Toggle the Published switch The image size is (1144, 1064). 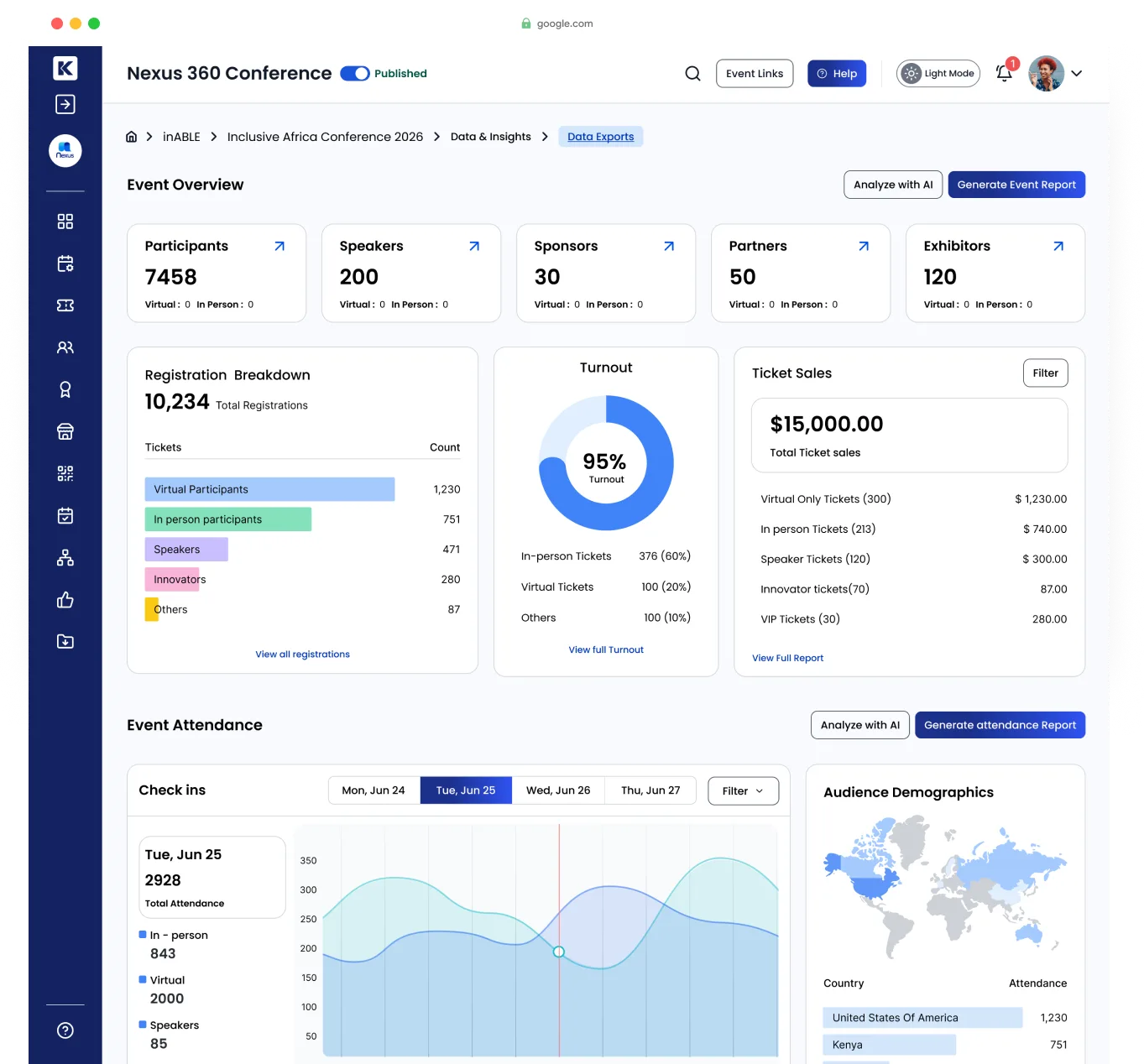coord(355,74)
